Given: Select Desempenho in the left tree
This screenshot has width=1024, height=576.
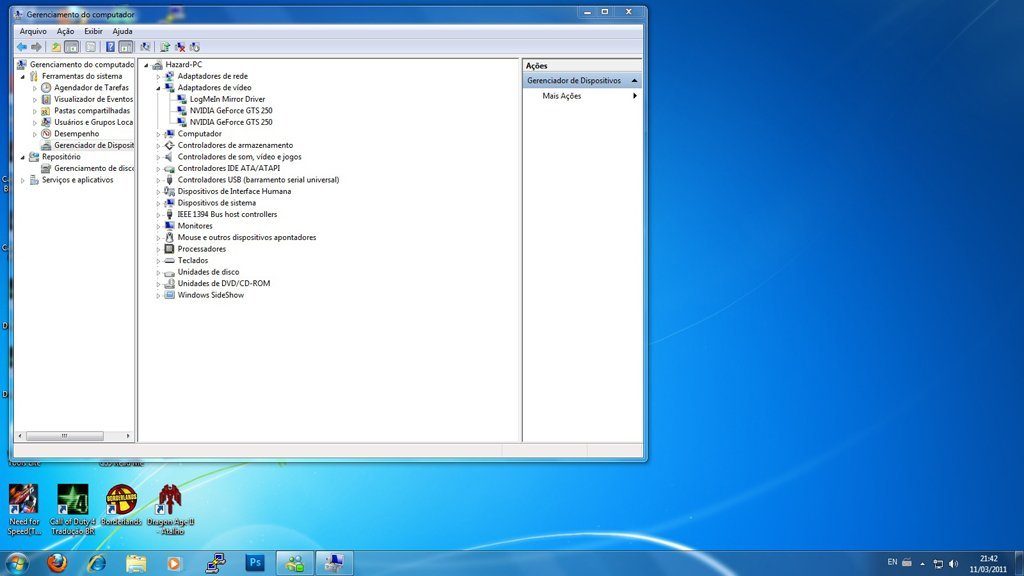Looking at the screenshot, I should pyautogui.click(x=76, y=134).
